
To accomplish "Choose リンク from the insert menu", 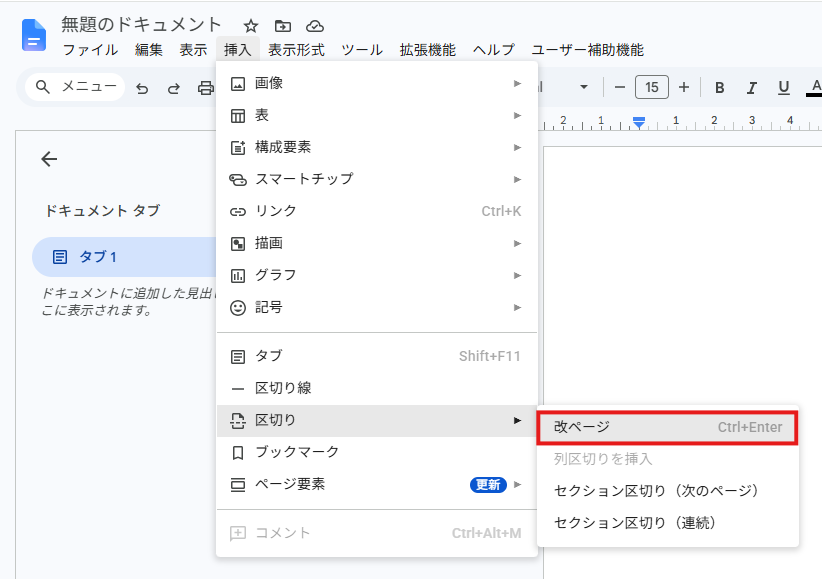I will [377, 211].
